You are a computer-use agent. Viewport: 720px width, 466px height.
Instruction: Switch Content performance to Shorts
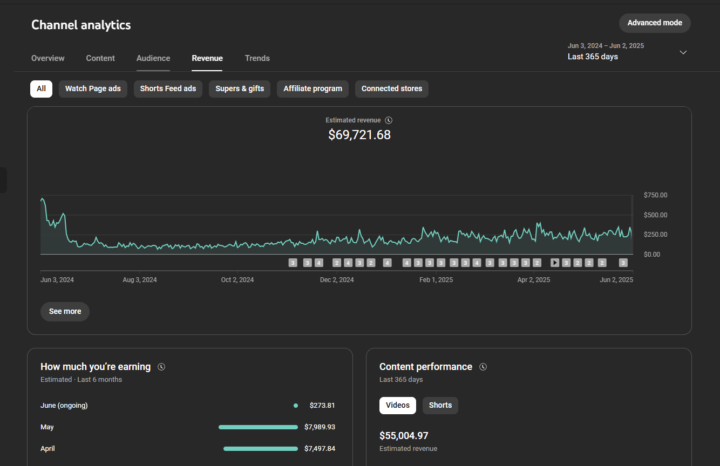click(x=440, y=405)
